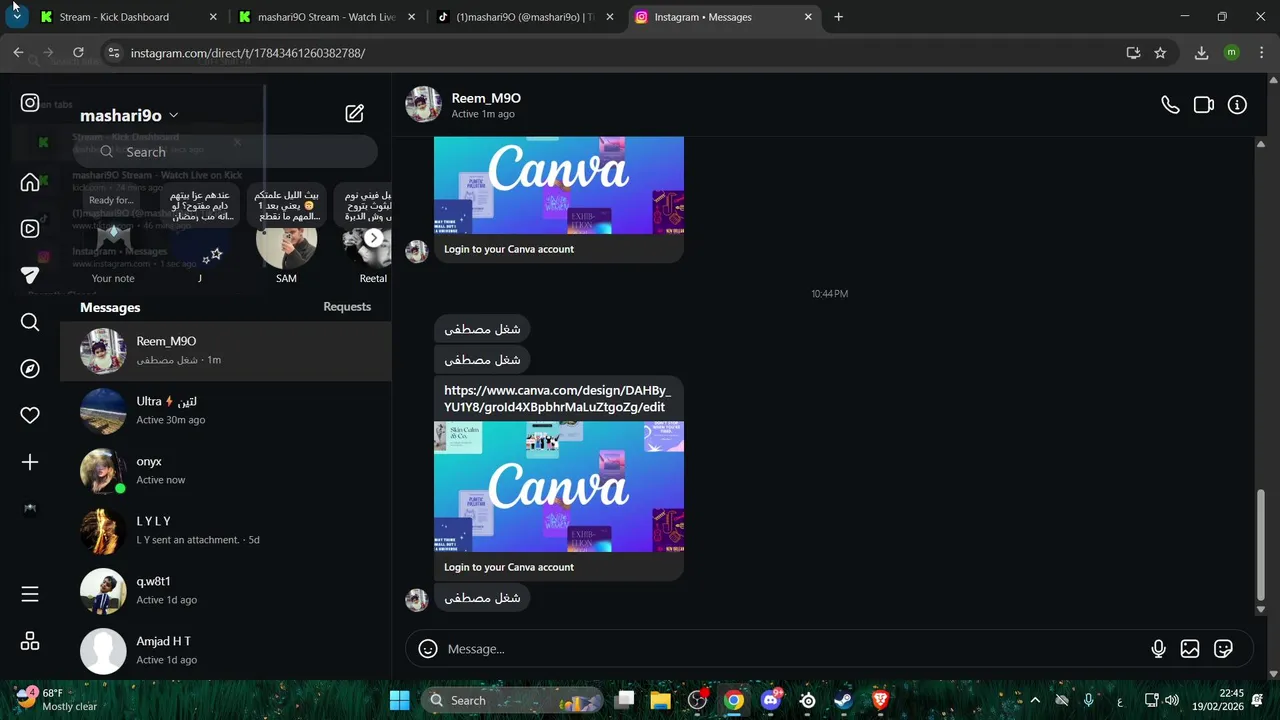This screenshot has height=720, width=1280.
Task: Open the lower Canva preview thumbnail
Action: click(x=559, y=486)
